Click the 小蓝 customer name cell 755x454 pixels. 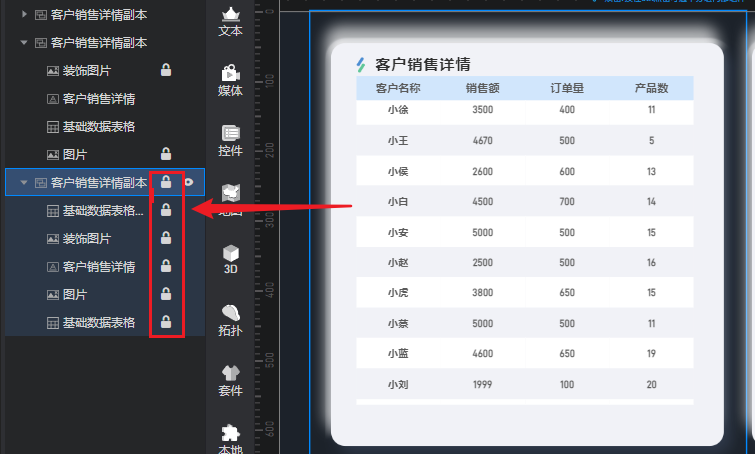point(398,354)
